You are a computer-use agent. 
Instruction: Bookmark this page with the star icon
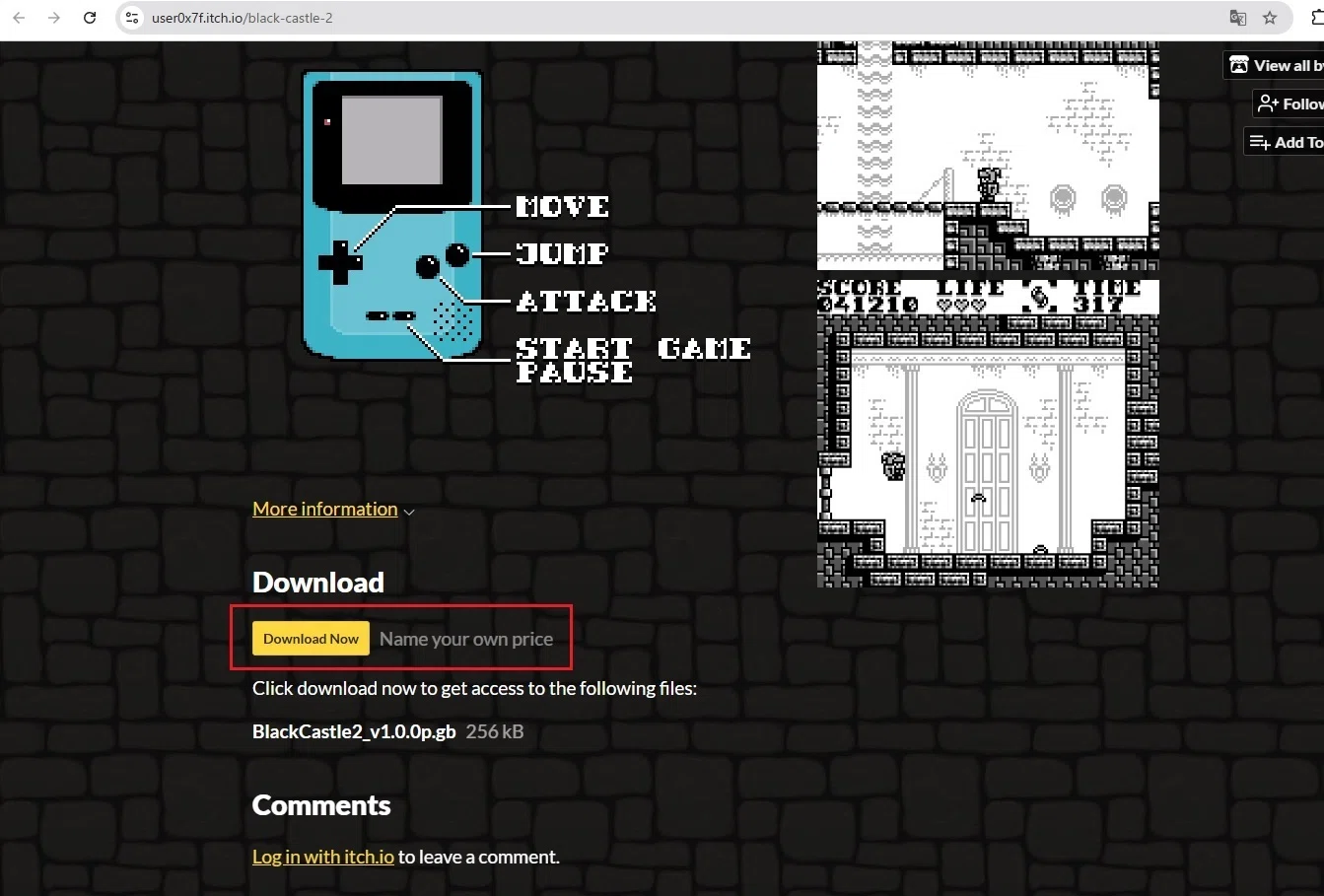[x=1270, y=18]
